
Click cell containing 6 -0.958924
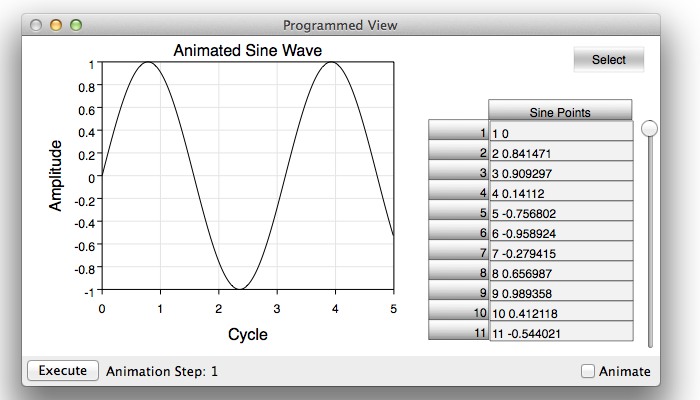(x=561, y=231)
